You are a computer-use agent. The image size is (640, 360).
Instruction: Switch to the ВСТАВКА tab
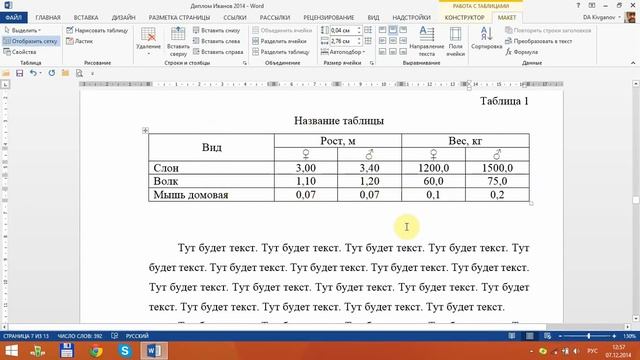tap(86, 18)
